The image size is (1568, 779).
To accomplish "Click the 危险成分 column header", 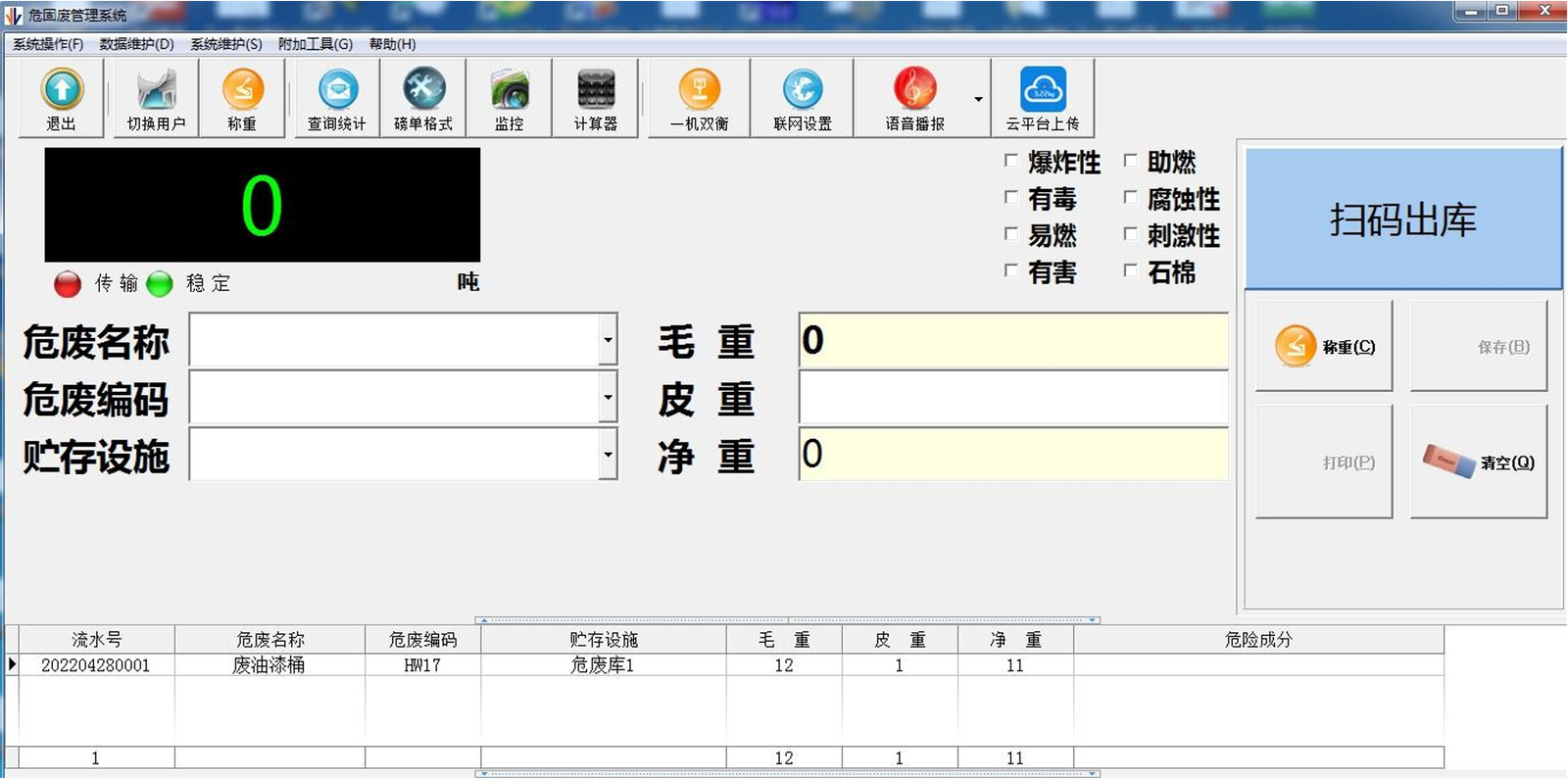I will pyautogui.click(x=1258, y=640).
